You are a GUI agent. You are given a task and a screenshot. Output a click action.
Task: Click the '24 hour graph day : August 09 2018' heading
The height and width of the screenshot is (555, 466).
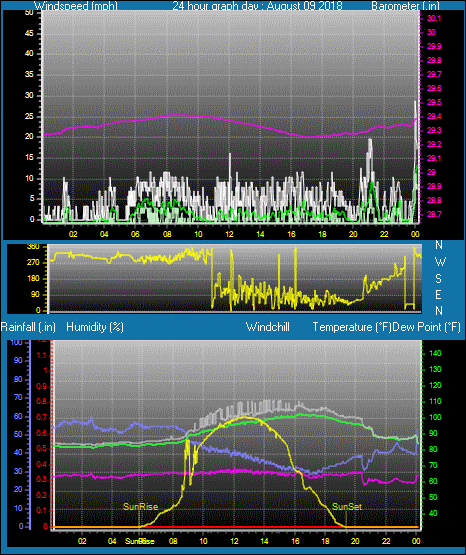pyautogui.click(x=257, y=6)
